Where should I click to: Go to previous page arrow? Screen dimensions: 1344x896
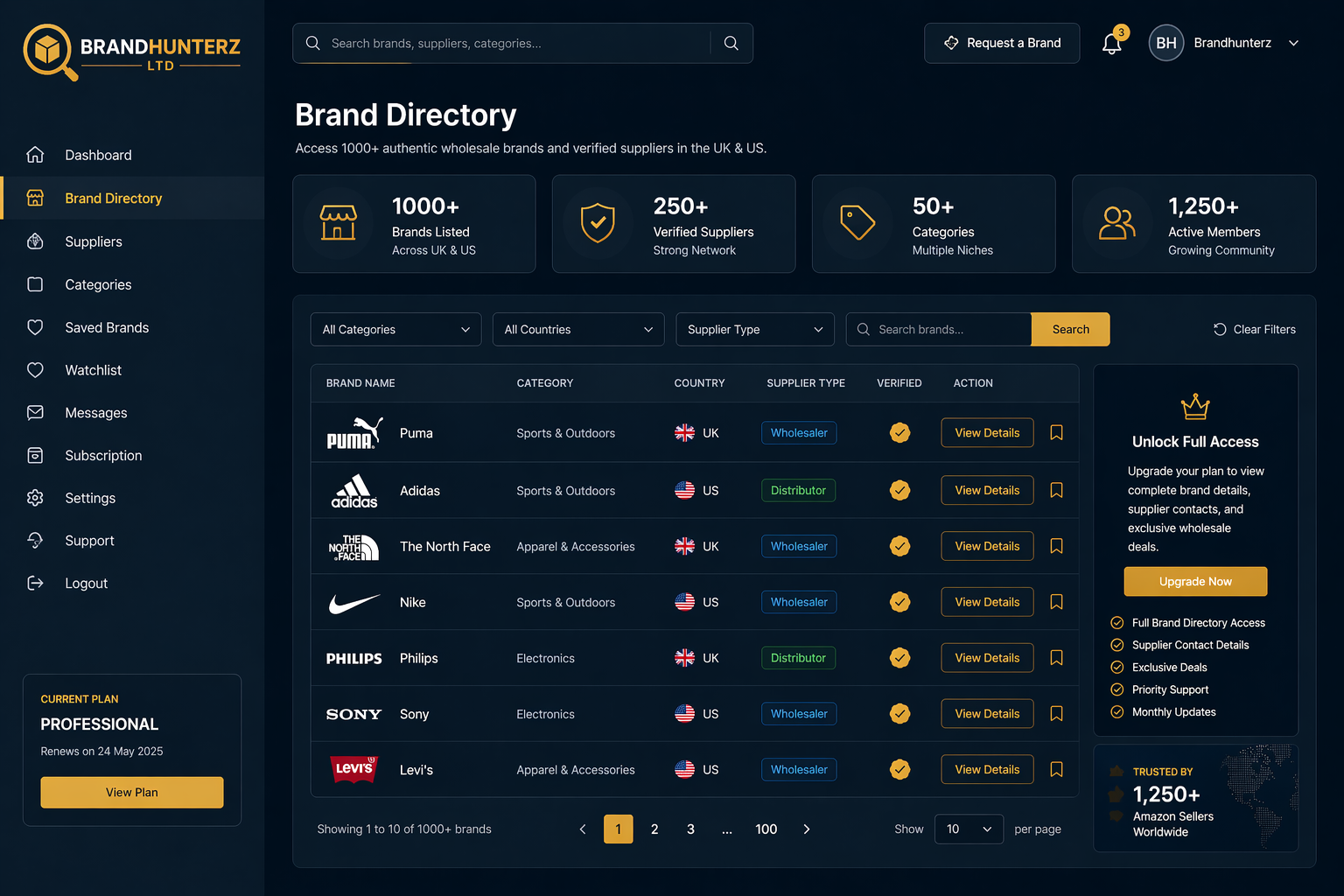click(583, 829)
